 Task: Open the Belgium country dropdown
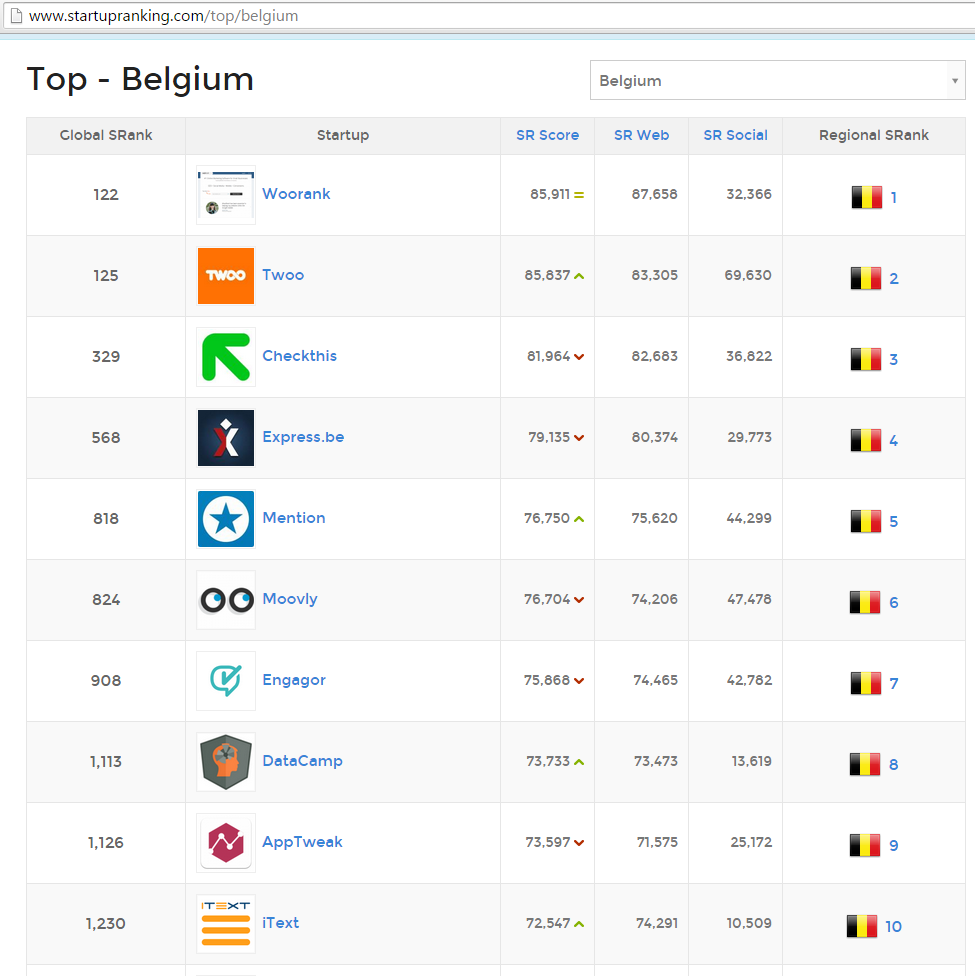(777, 81)
